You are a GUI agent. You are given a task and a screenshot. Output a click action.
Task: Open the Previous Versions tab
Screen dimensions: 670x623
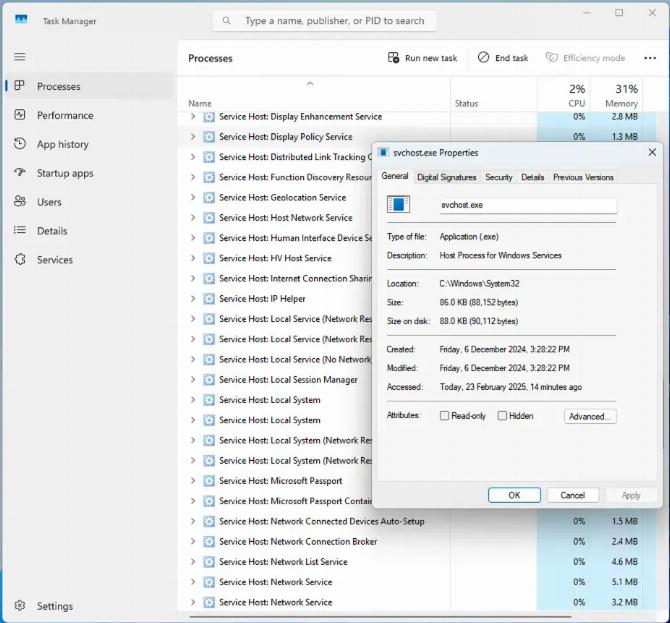click(x=583, y=177)
